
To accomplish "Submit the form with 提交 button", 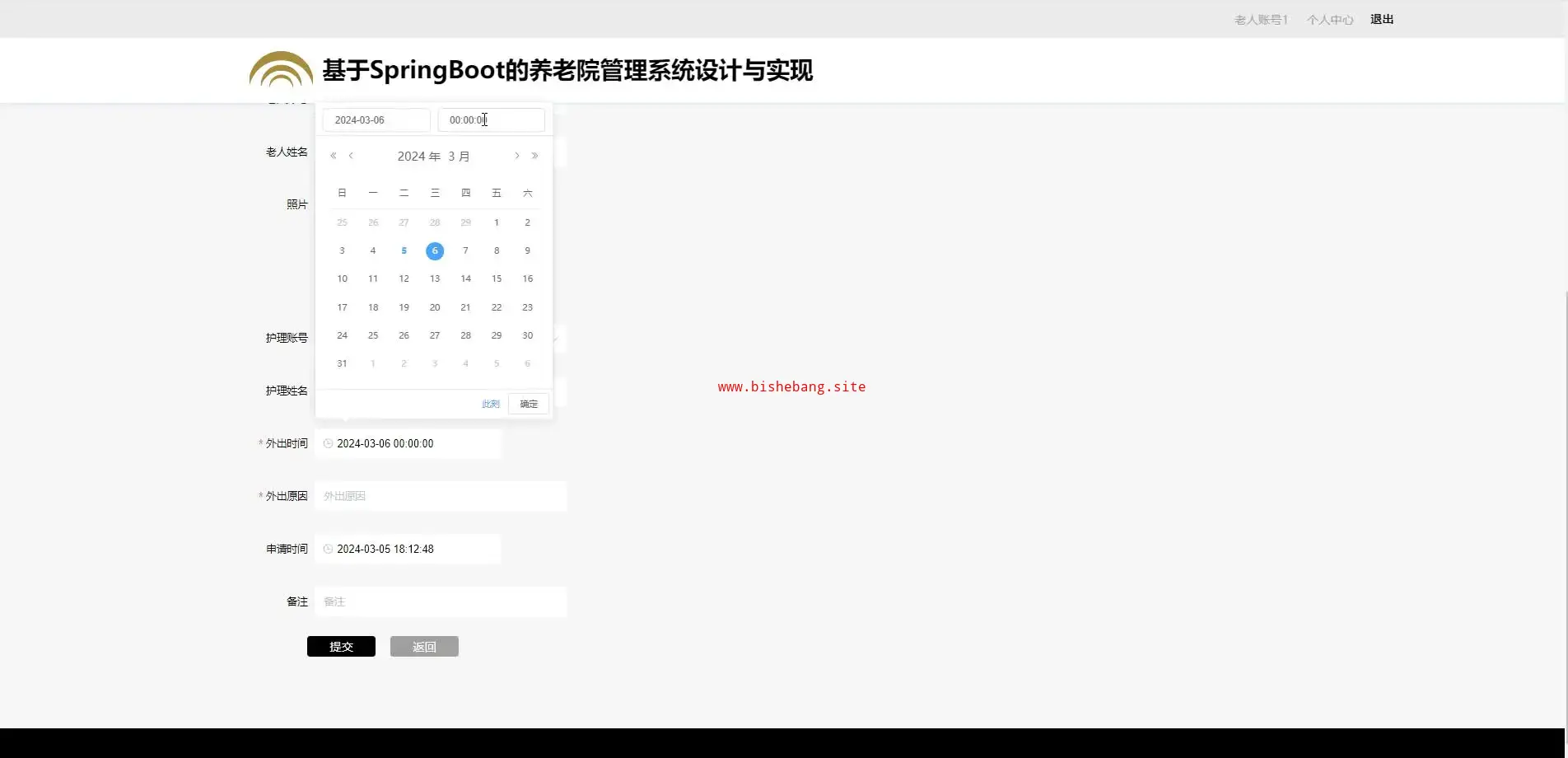I will coord(341,647).
